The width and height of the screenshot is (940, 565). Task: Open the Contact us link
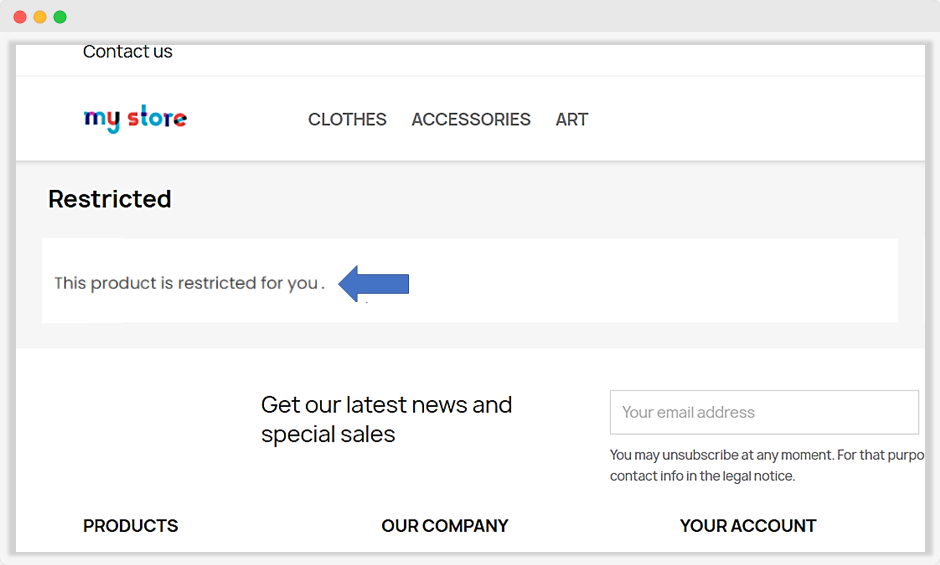click(127, 52)
